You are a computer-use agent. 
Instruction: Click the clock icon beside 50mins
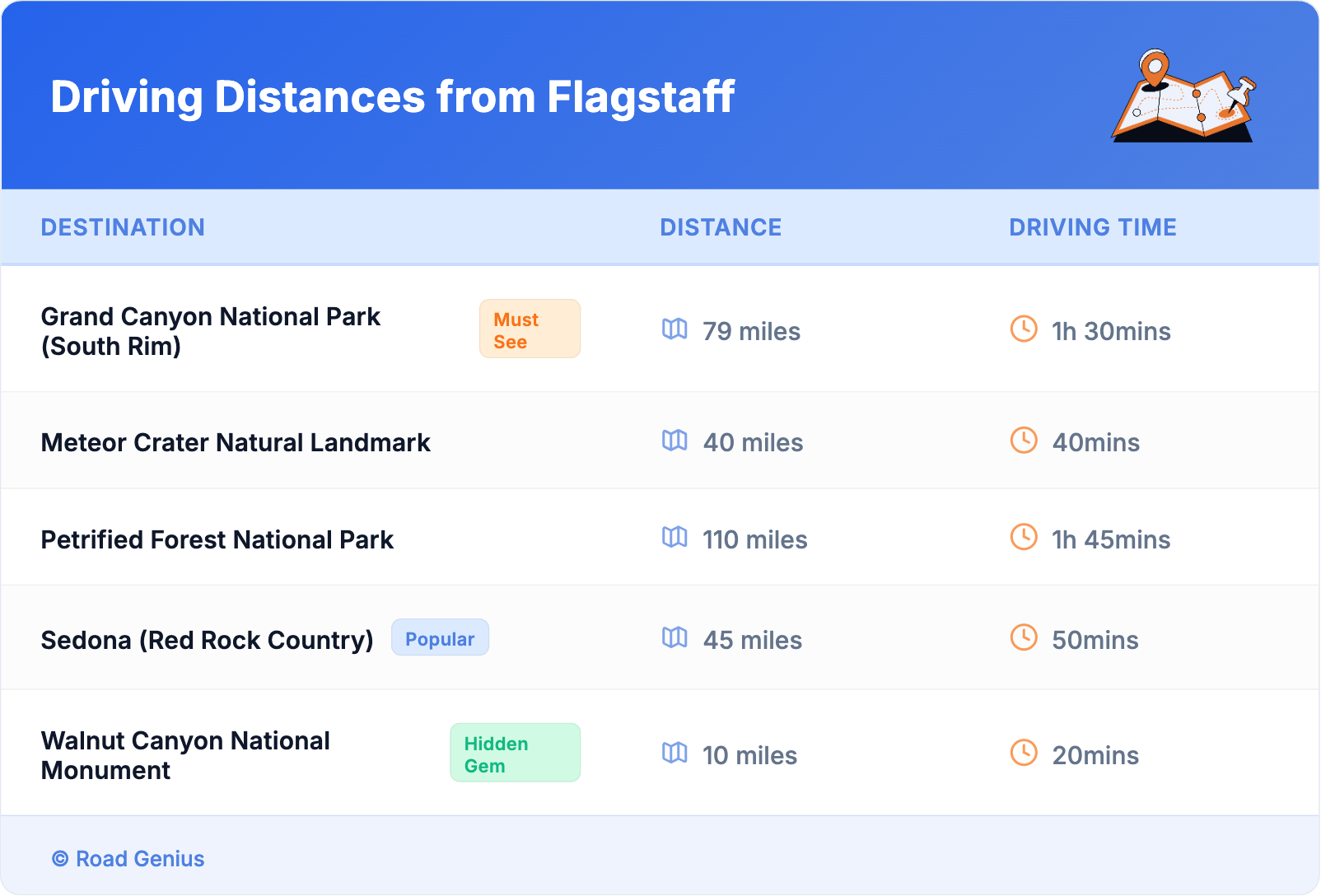pos(1024,638)
